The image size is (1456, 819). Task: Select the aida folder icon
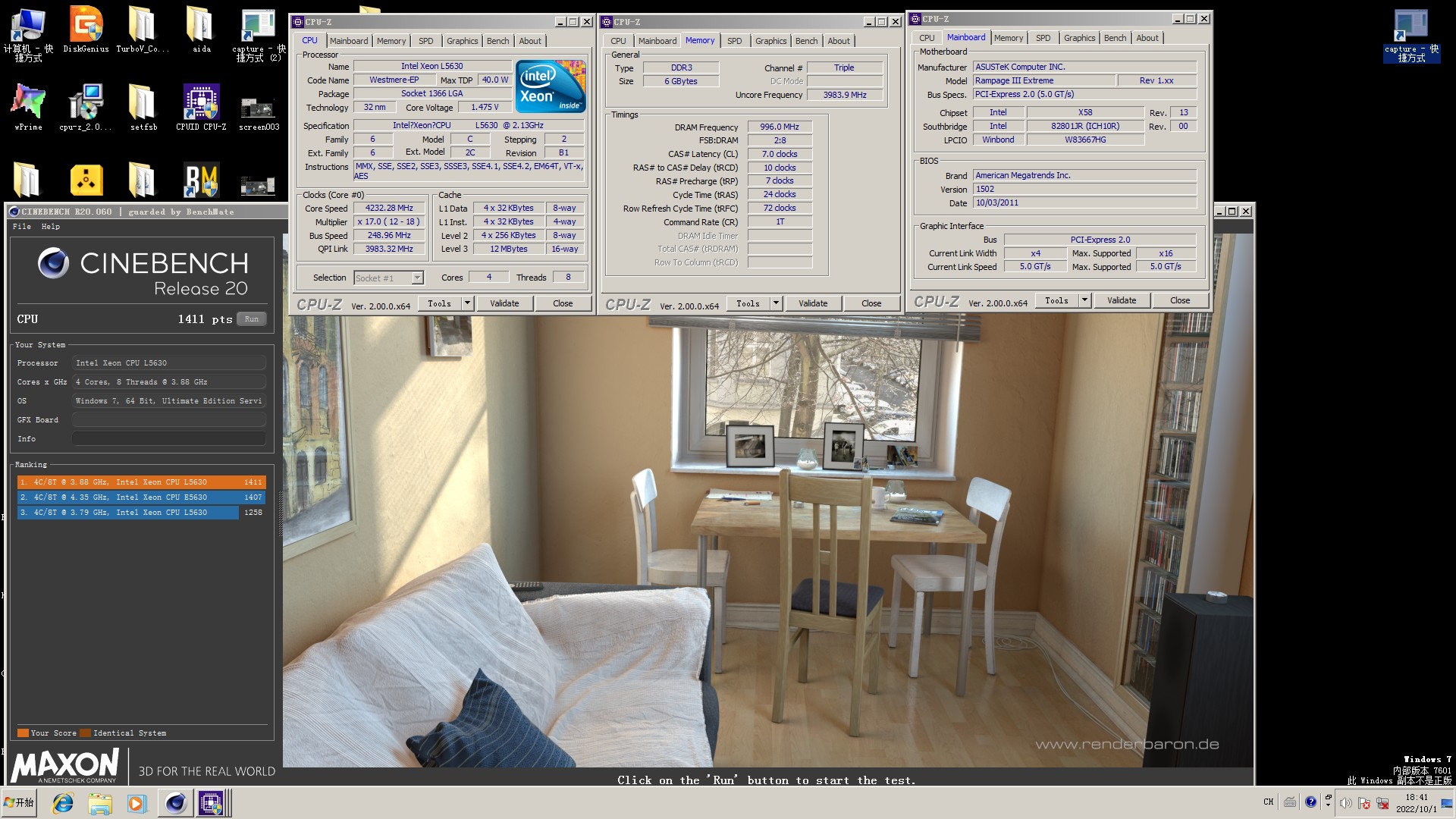tap(201, 29)
